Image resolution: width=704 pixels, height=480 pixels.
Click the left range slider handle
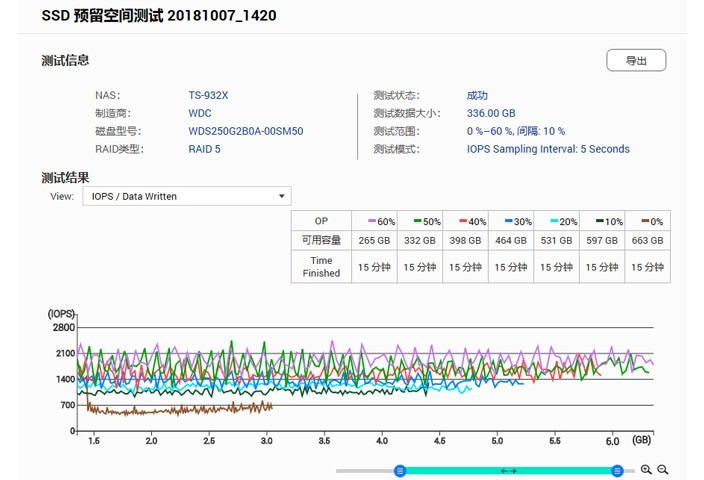(x=400, y=471)
